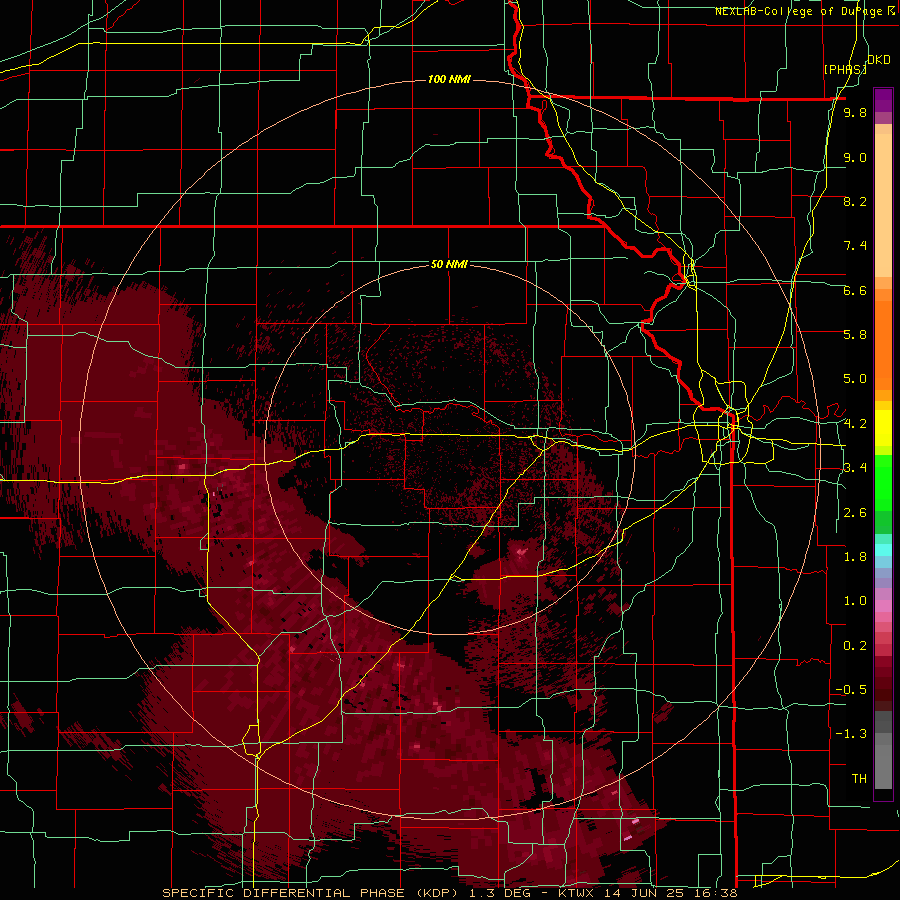Click the 1.8 scale value
The image size is (900, 900).
[x=855, y=557]
